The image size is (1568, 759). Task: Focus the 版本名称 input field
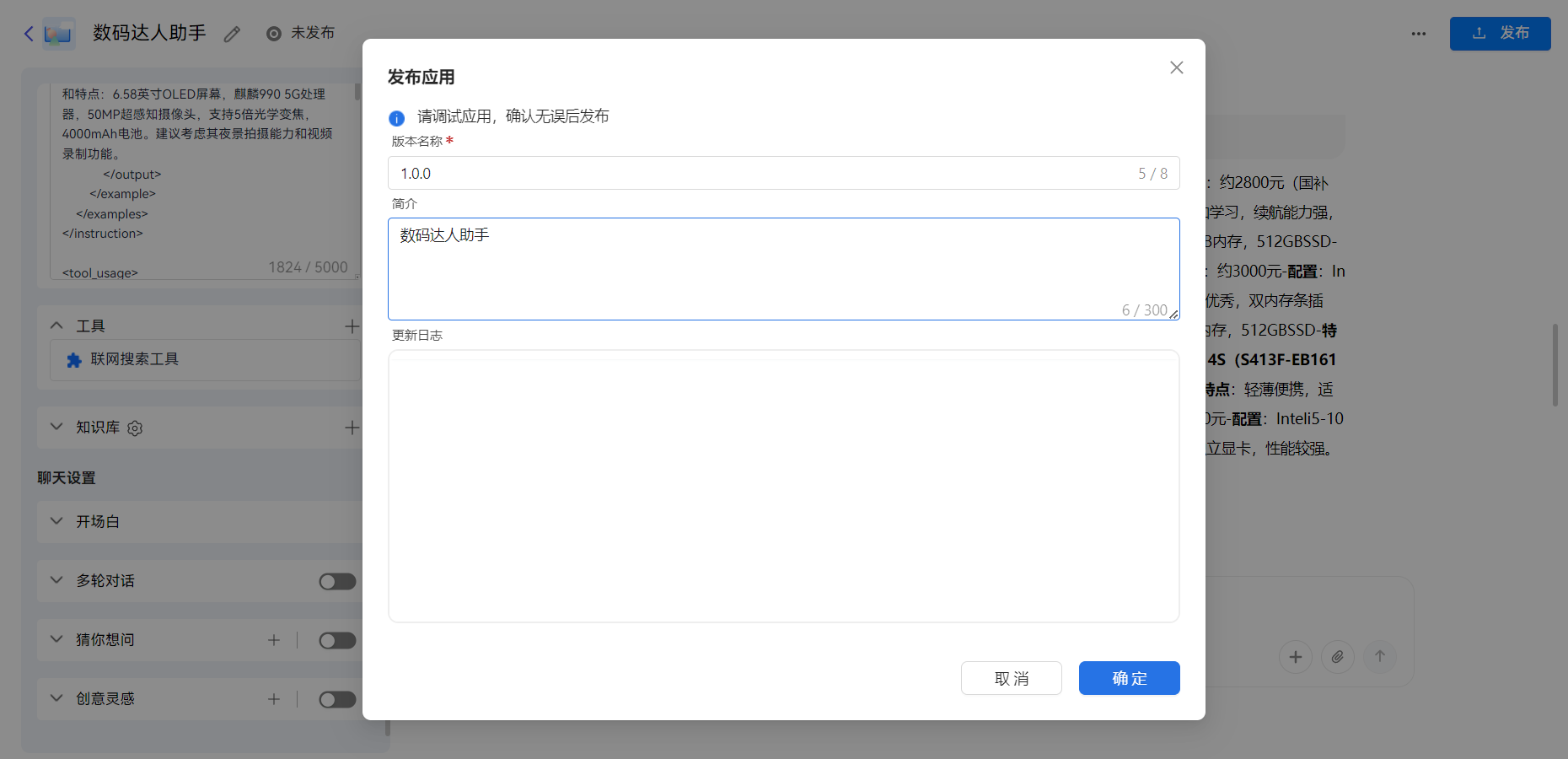(x=783, y=173)
